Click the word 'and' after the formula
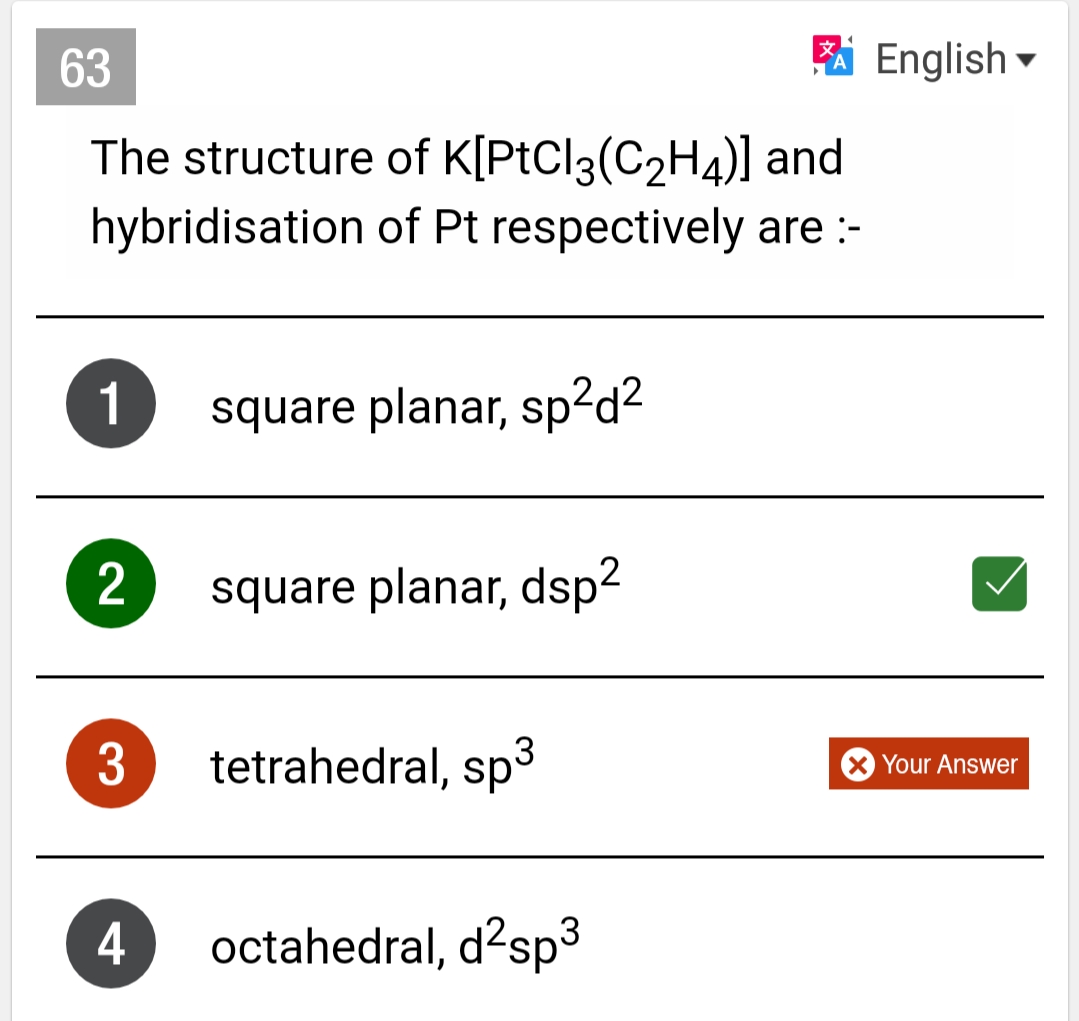Viewport: 1079px width, 1021px height. 804,158
